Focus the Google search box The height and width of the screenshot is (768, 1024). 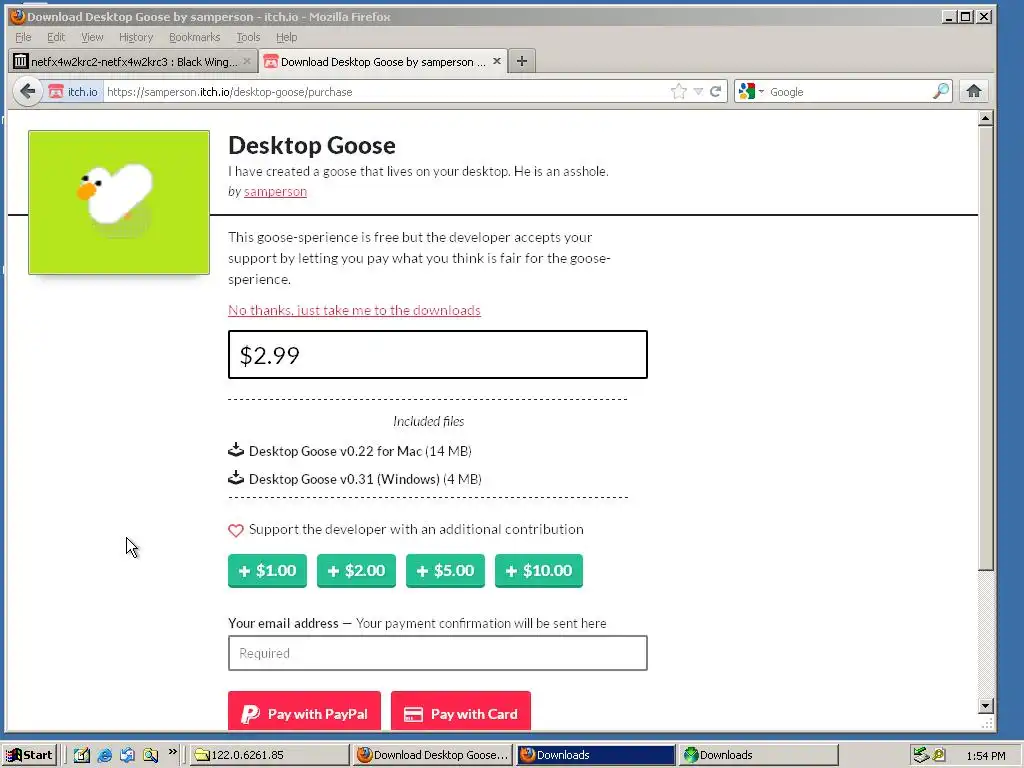[x=849, y=92]
